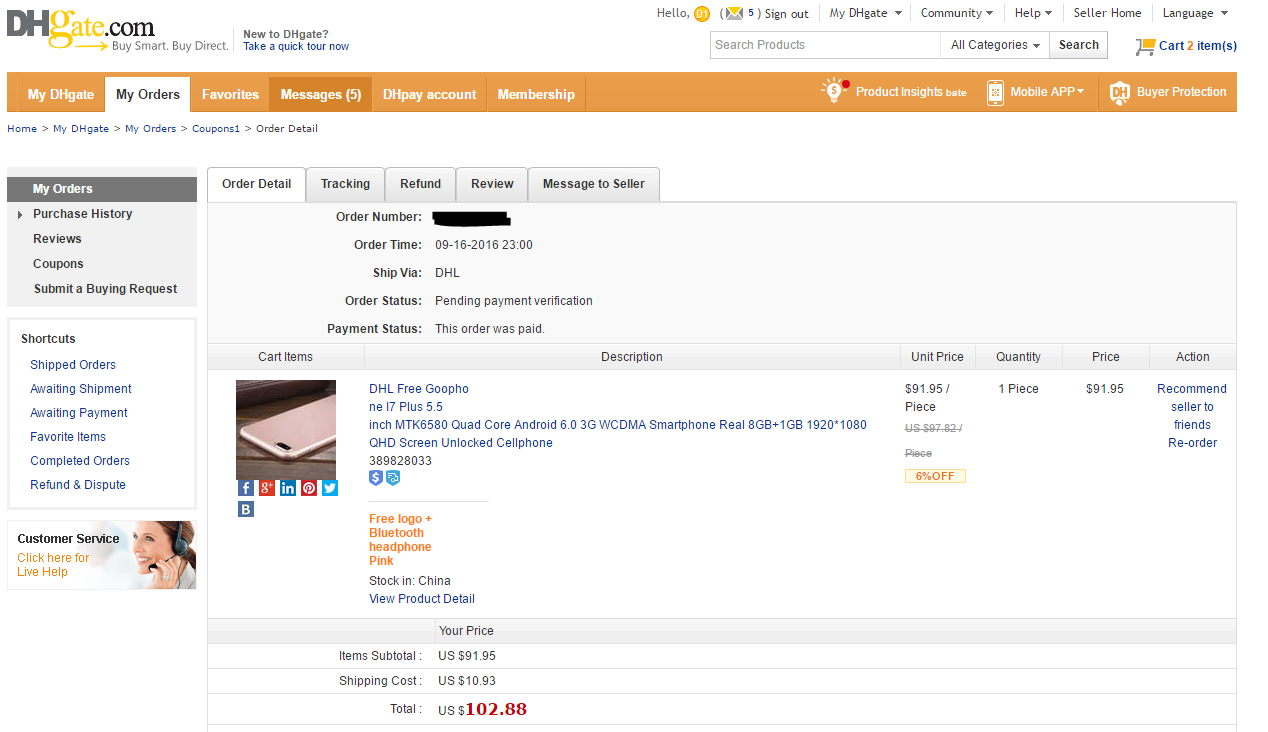Viewport: 1268px width, 732px height.
Task: Share product on Facebook
Action: click(x=246, y=488)
